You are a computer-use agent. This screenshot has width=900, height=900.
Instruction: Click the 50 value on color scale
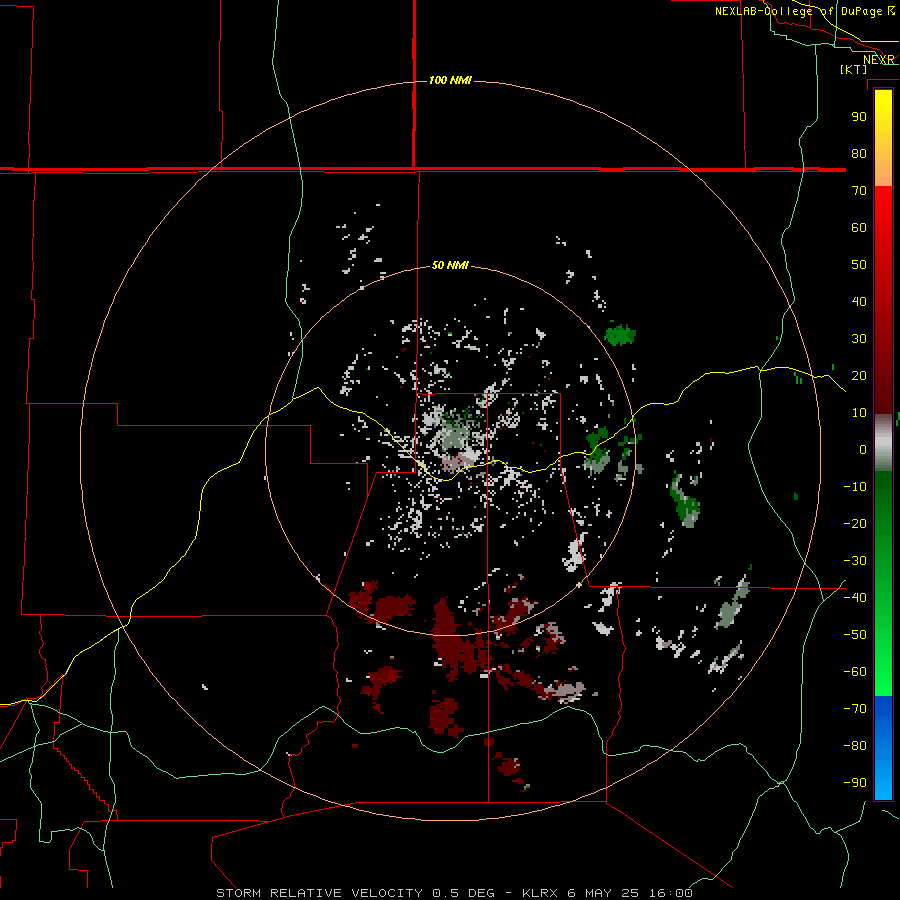[859, 265]
